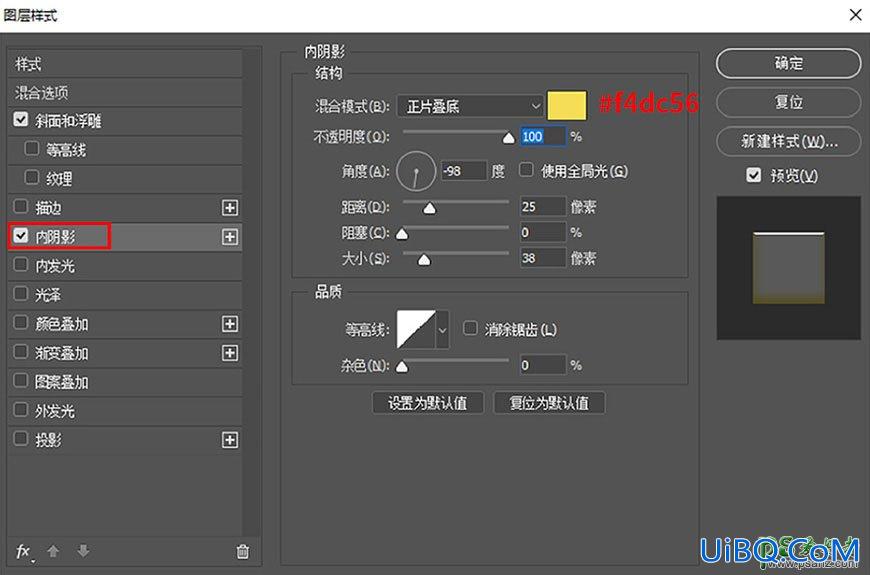Enable 纹理 sub-option checkbox

(x=32, y=177)
